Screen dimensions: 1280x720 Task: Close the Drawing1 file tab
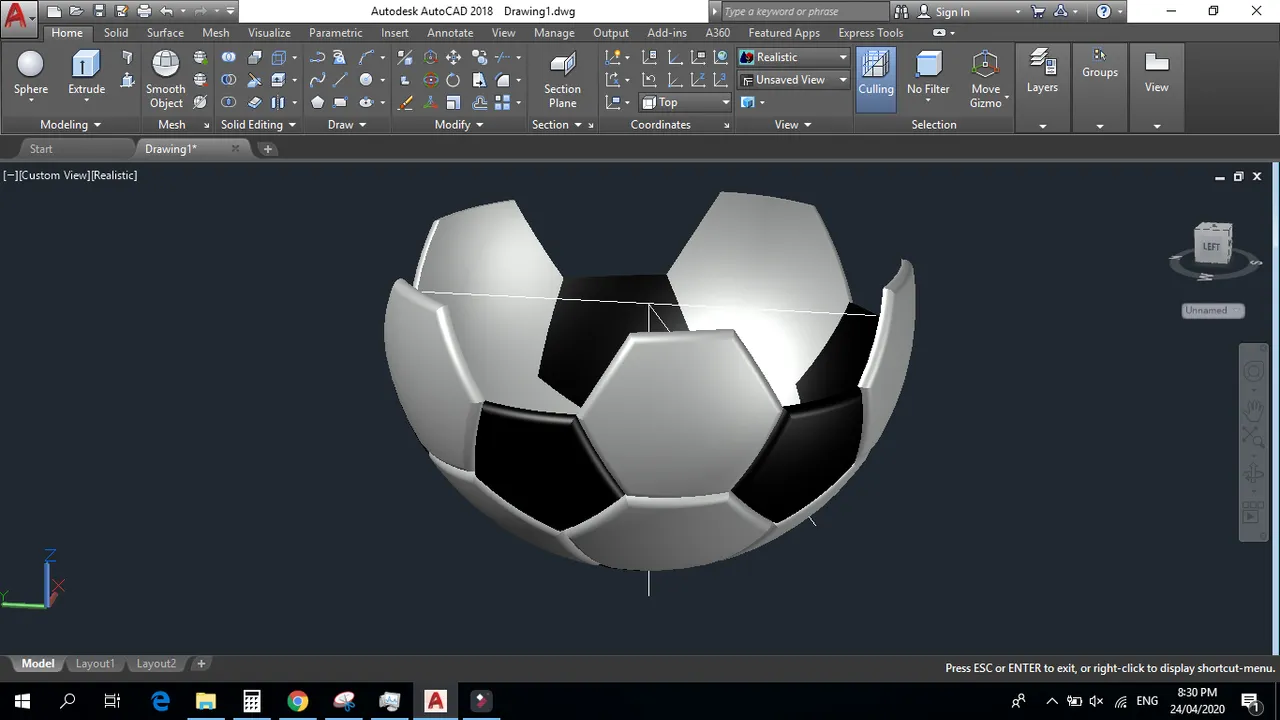pos(236,149)
